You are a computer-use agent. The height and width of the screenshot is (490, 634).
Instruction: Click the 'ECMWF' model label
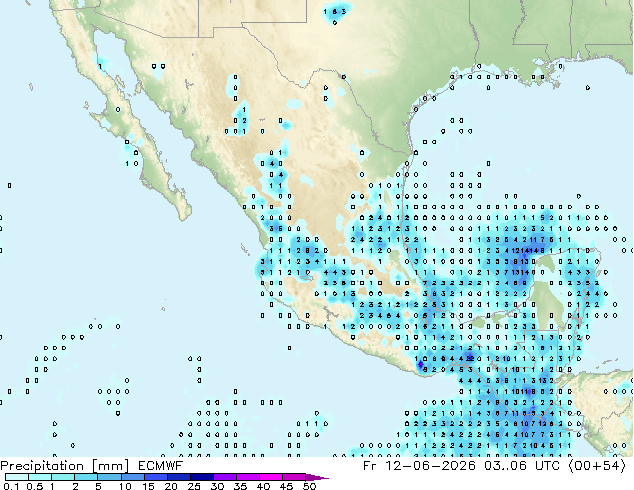[160, 466]
